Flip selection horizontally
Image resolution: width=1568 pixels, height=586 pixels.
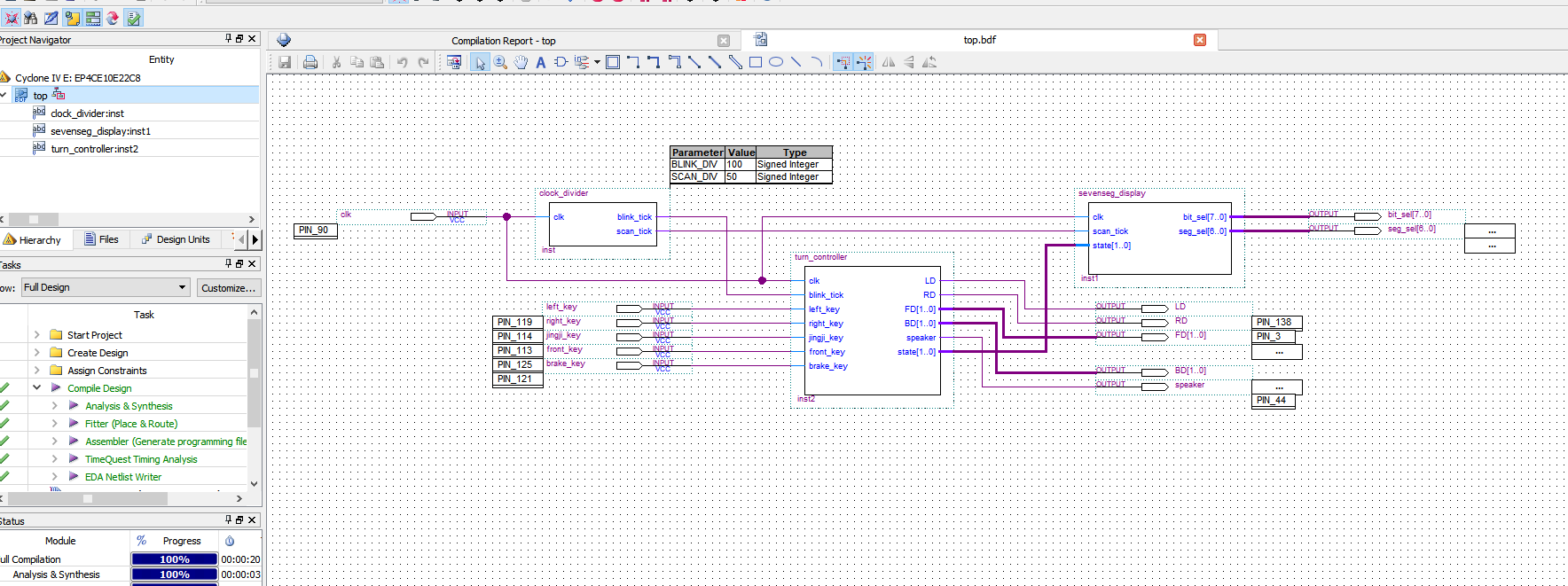point(888,62)
